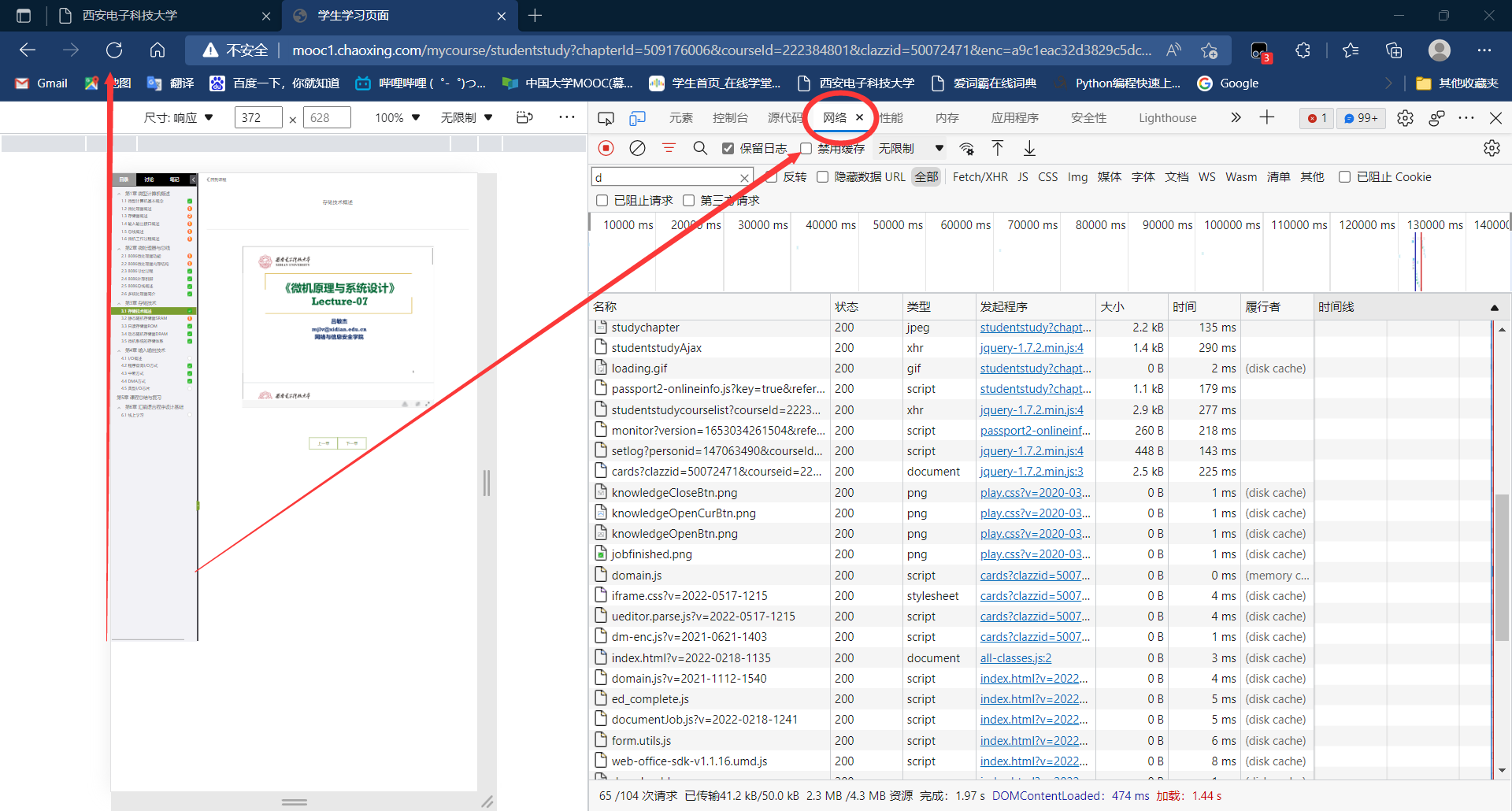Open the 100% zoom dropdown
The width and height of the screenshot is (1512, 811).
click(398, 117)
